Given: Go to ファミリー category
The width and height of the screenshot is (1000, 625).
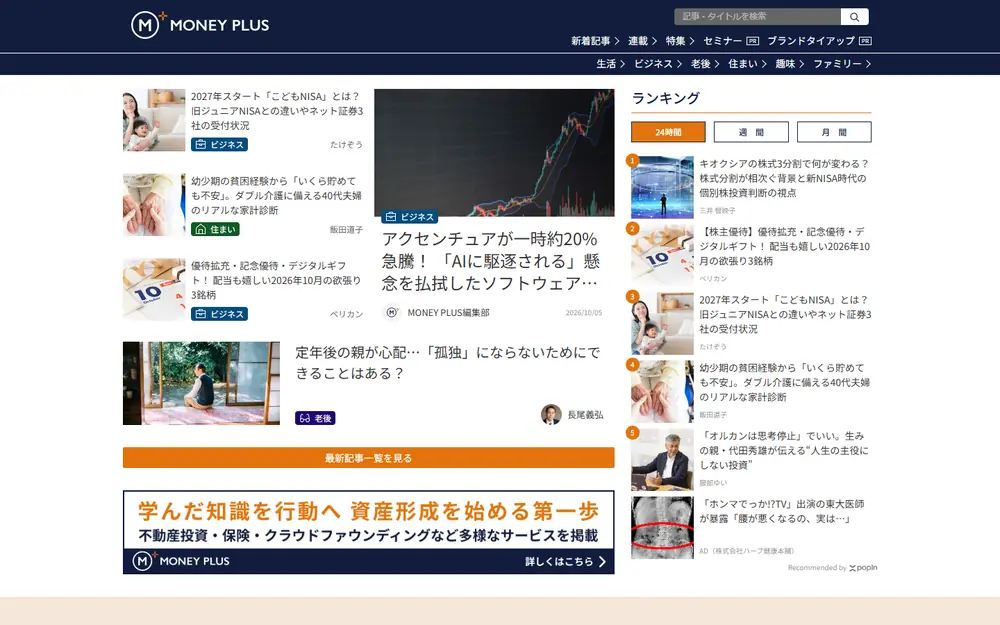Looking at the screenshot, I should [842, 64].
